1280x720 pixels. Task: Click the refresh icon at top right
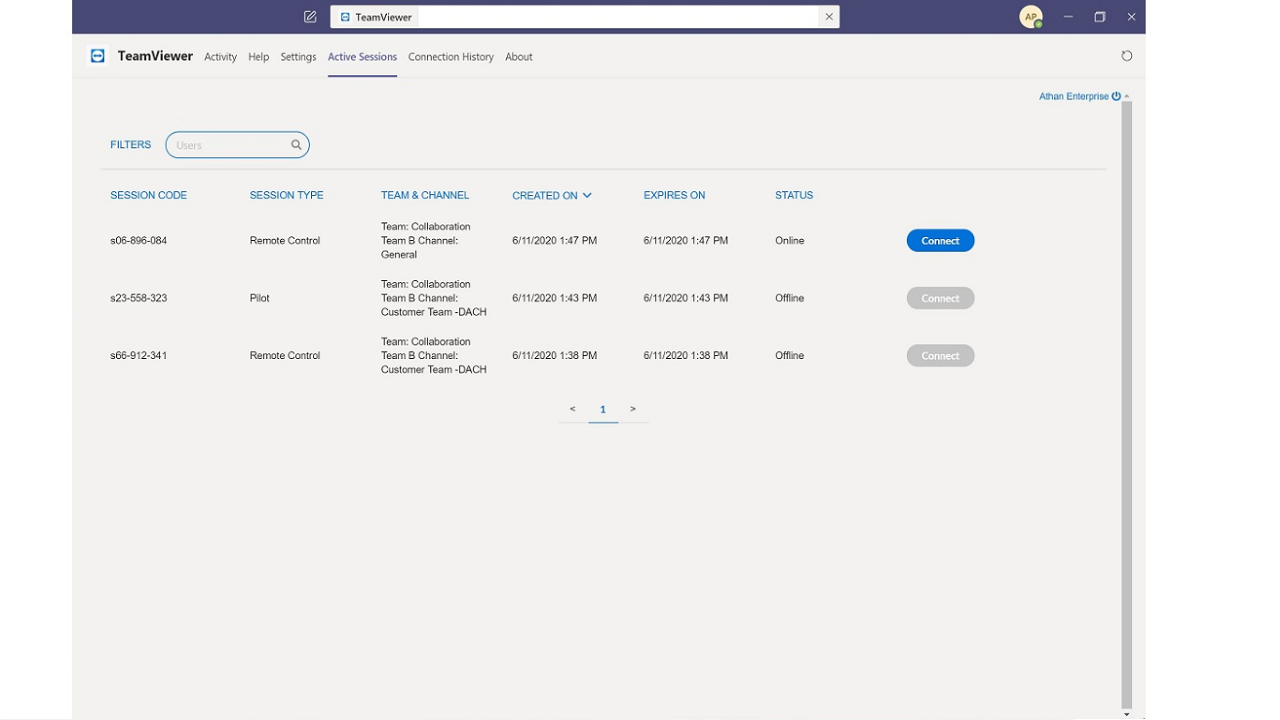pyautogui.click(x=1127, y=56)
